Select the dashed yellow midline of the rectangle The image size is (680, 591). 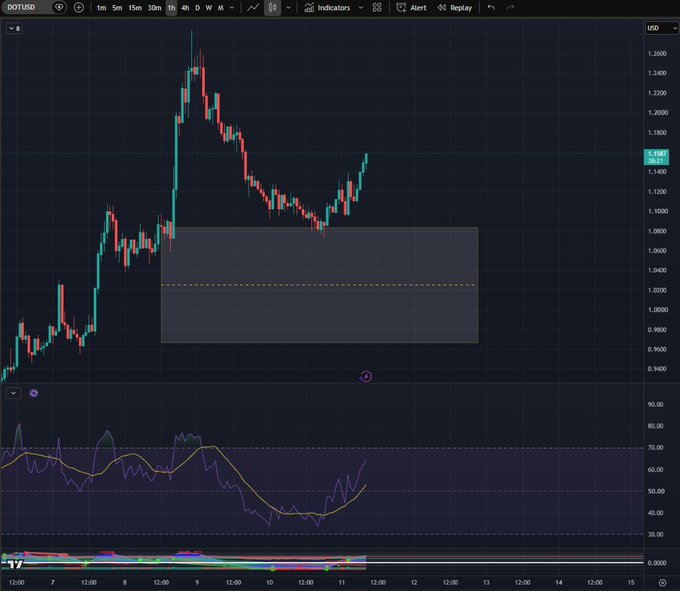click(319, 285)
